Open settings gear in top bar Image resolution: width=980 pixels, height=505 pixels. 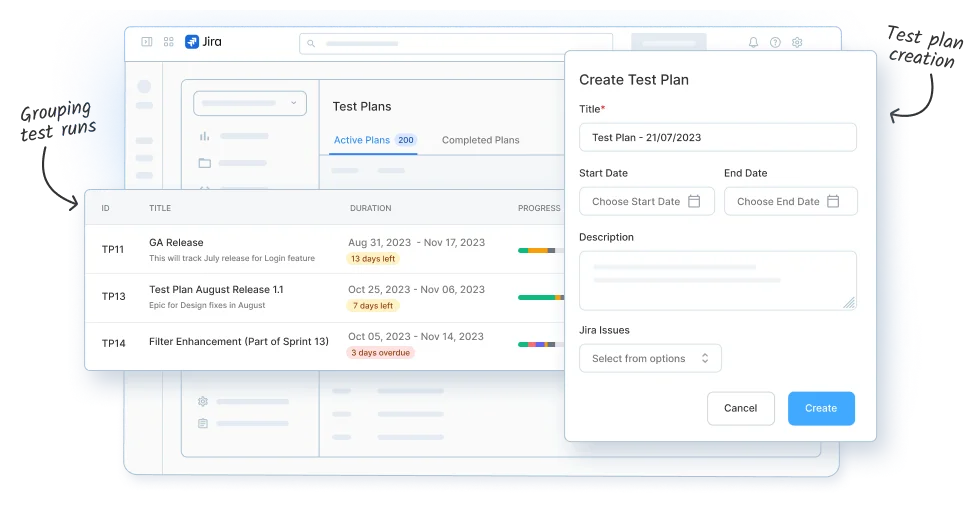click(x=797, y=42)
